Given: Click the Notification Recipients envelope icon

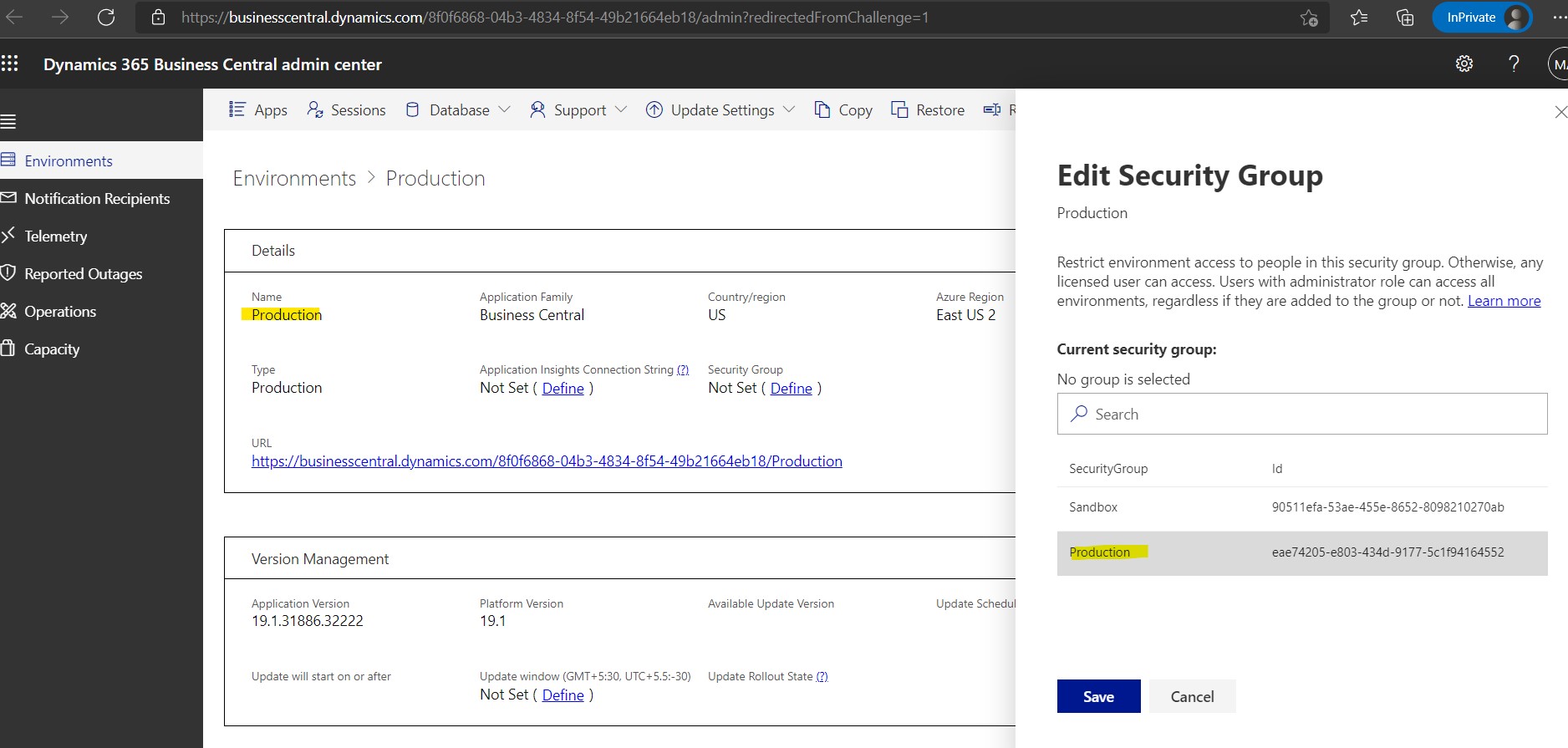Looking at the screenshot, I should coord(8,197).
